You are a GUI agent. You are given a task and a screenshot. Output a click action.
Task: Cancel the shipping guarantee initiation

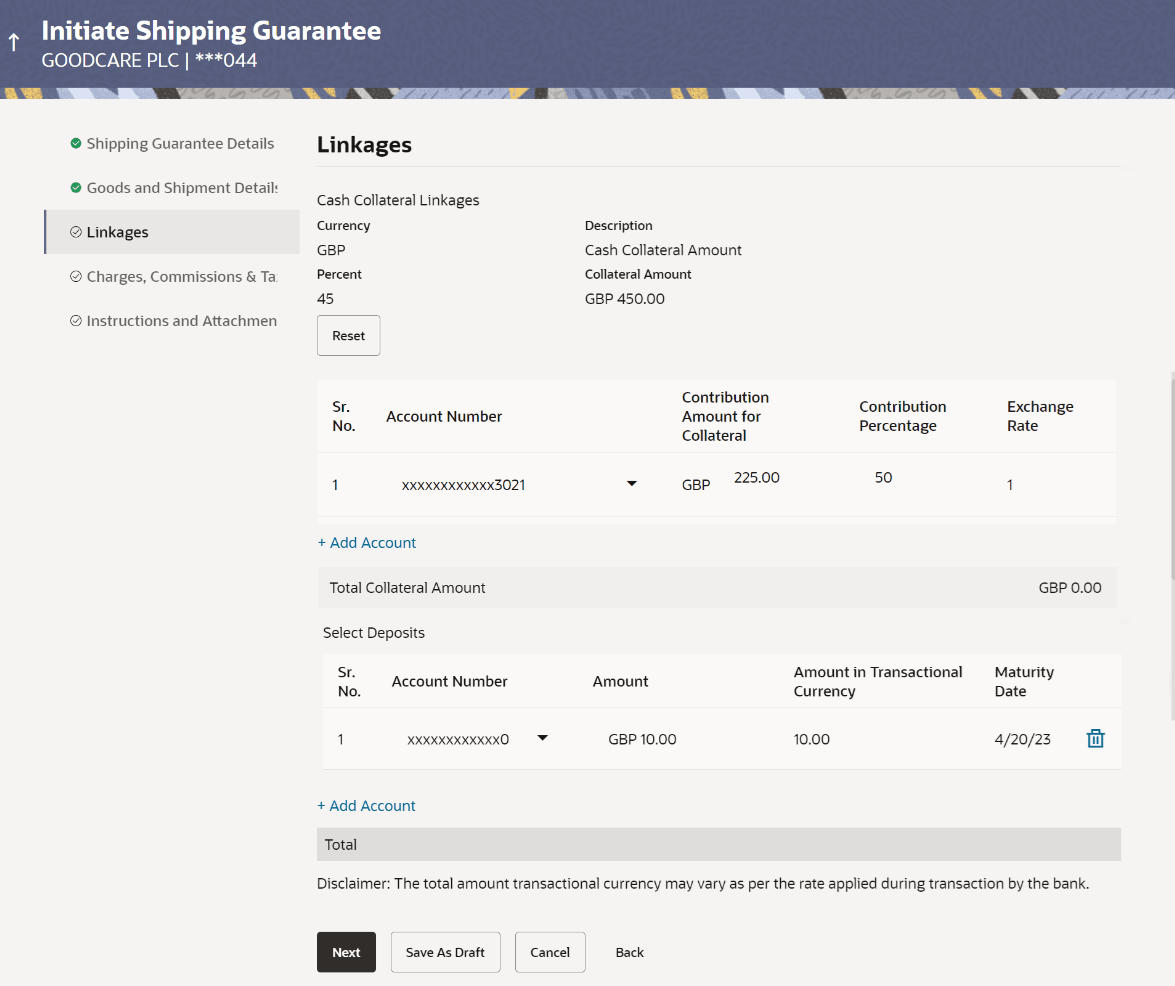click(x=549, y=952)
